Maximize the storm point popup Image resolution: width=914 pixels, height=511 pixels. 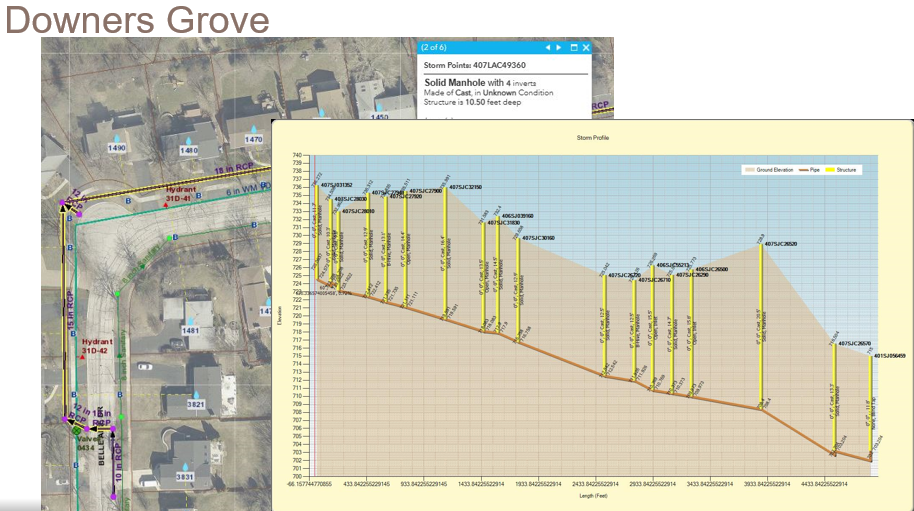pyautogui.click(x=574, y=47)
